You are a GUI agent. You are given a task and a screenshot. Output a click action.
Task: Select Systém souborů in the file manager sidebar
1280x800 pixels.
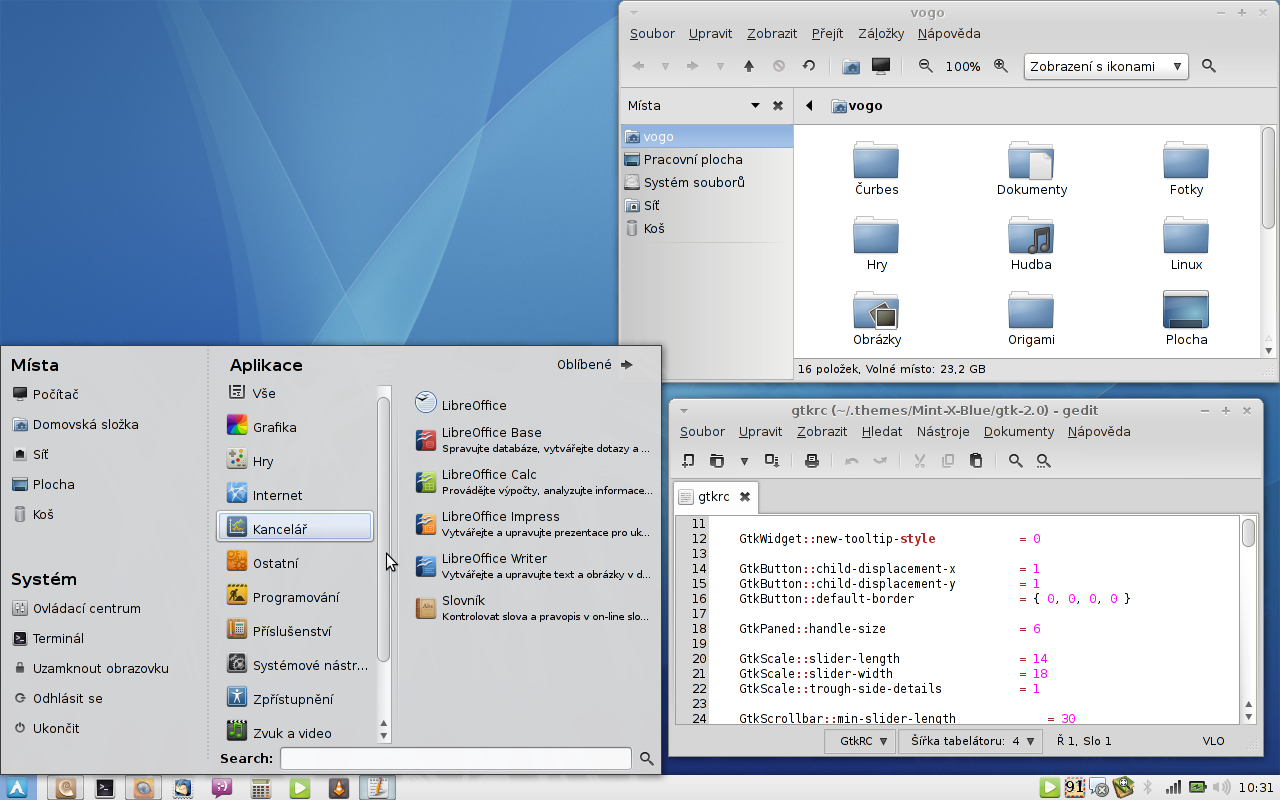point(706,182)
